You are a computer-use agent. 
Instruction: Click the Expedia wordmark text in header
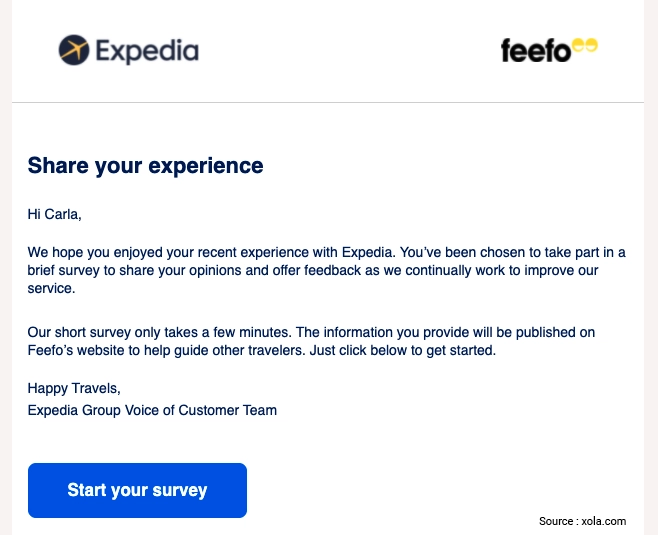click(x=147, y=52)
